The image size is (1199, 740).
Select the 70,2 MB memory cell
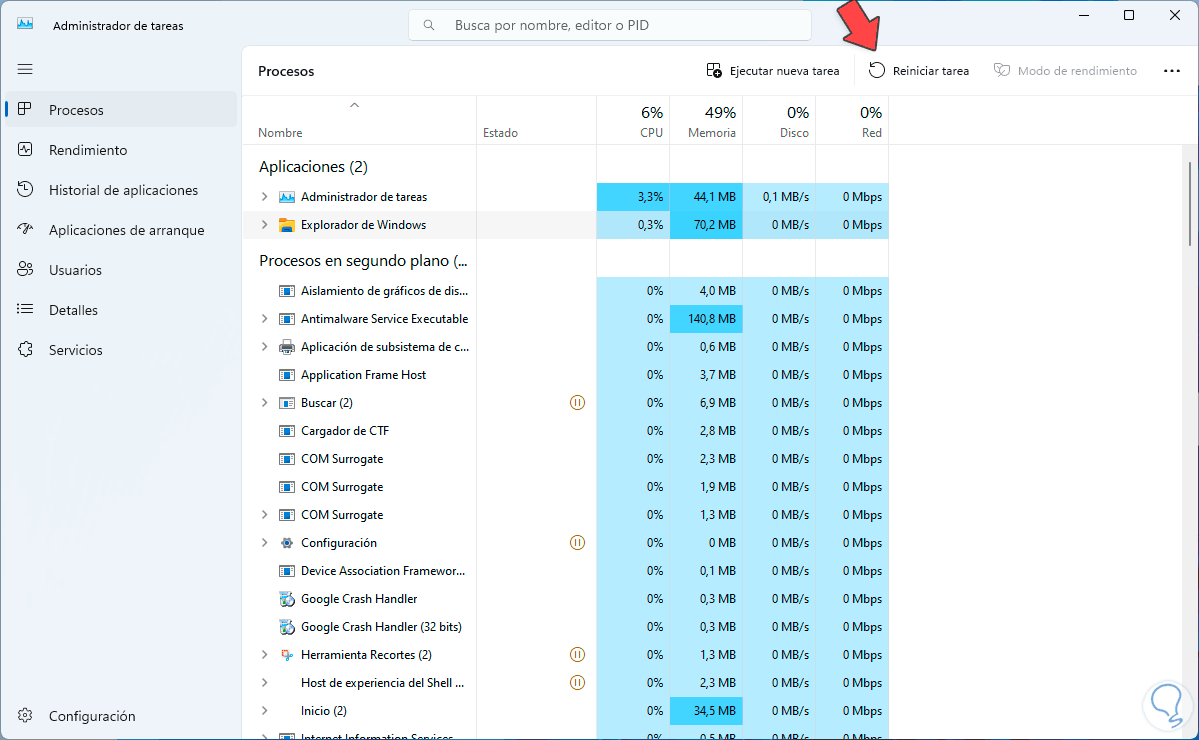click(706, 225)
